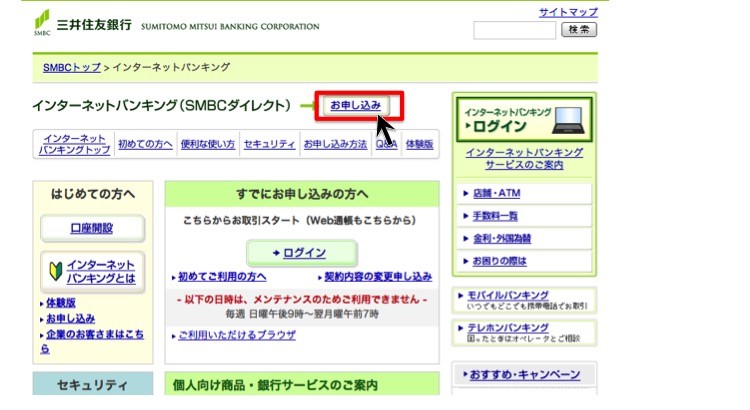Click すでにお申し込みの方へ heading

302,194
